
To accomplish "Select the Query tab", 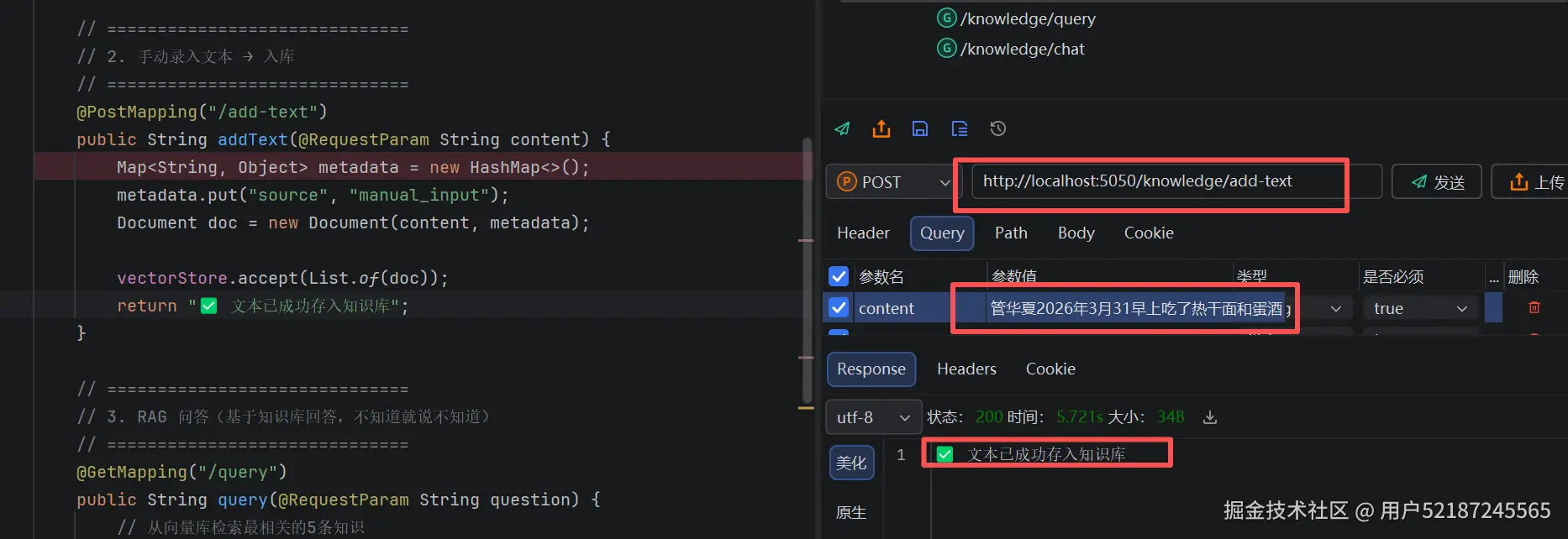I will (942, 233).
